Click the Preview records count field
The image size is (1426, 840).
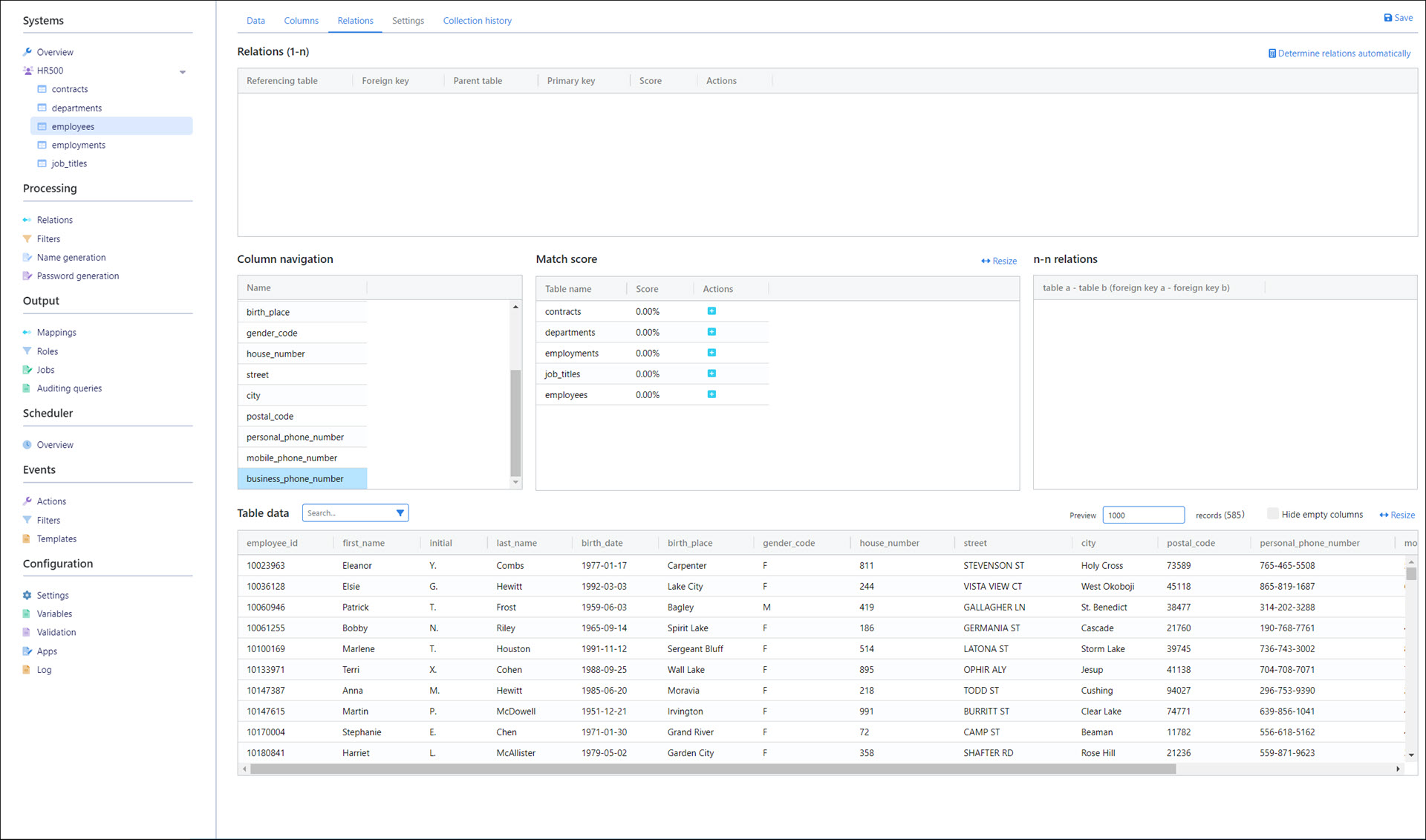tap(1142, 515)
